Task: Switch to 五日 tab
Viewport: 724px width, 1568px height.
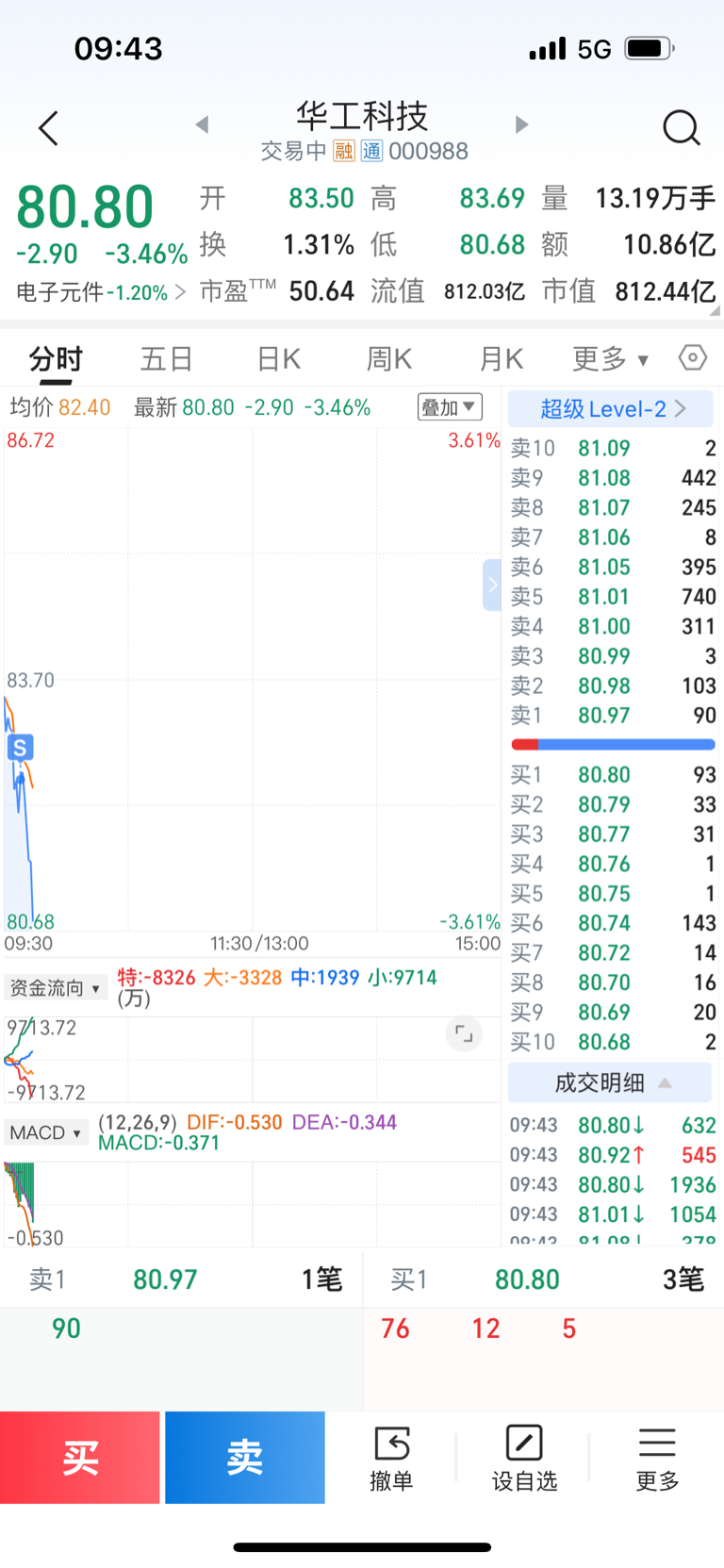Action: (x=167, y=359)
